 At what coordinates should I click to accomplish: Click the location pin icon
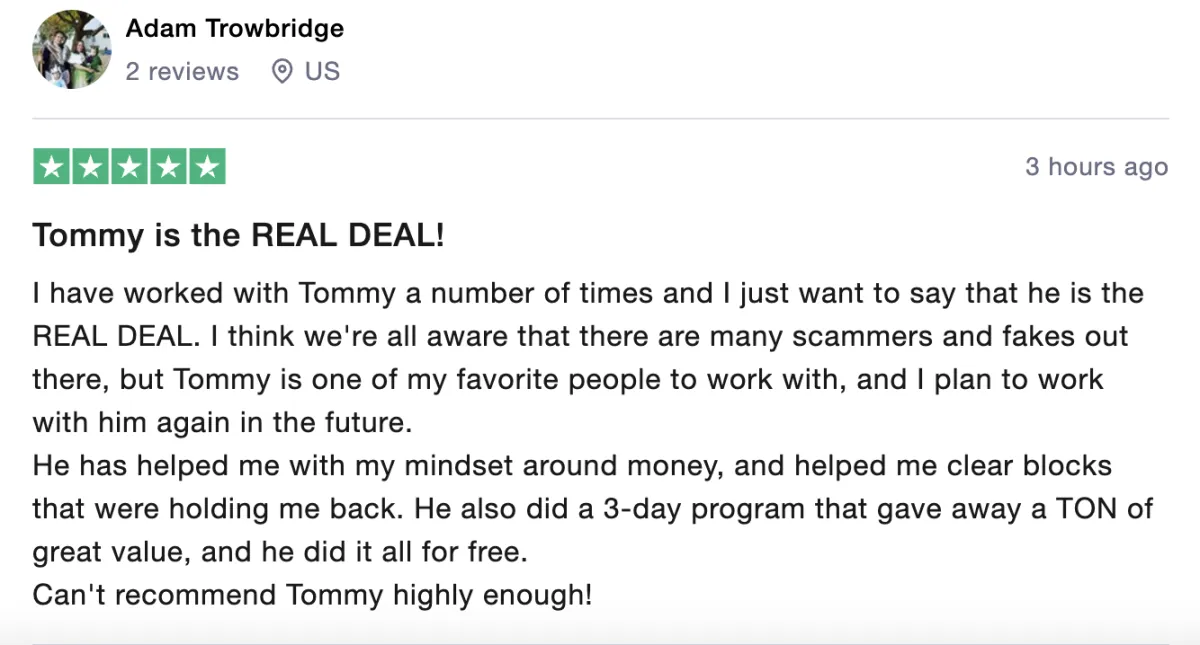pos(283,72)
